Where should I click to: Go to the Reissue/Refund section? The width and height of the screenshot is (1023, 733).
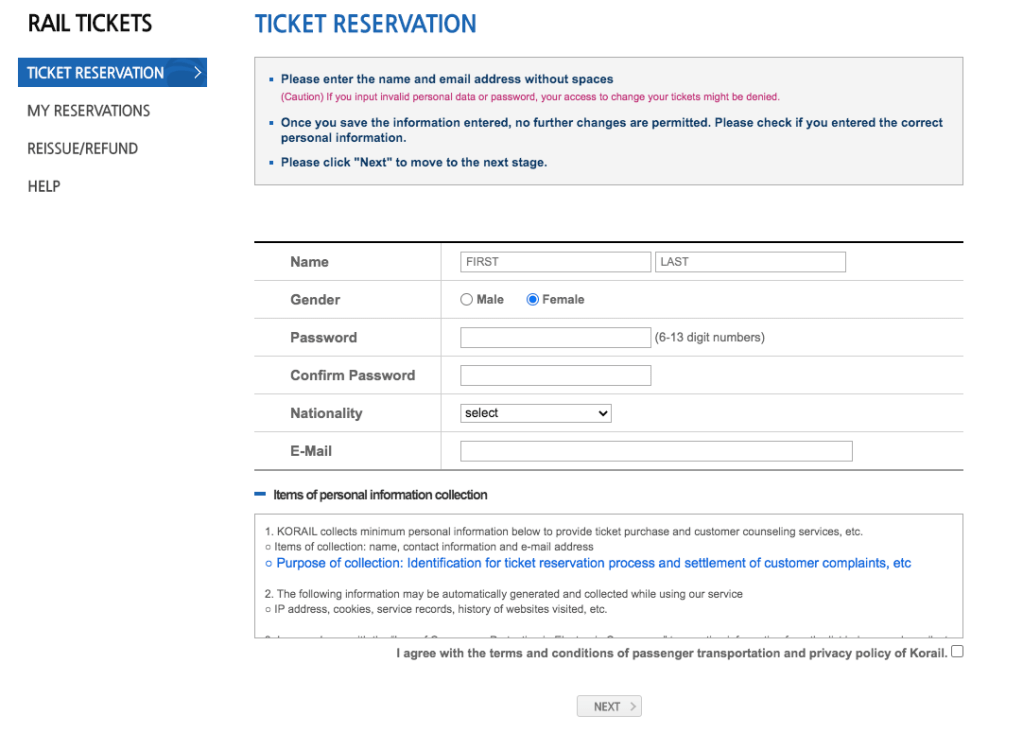click(82, 148)
